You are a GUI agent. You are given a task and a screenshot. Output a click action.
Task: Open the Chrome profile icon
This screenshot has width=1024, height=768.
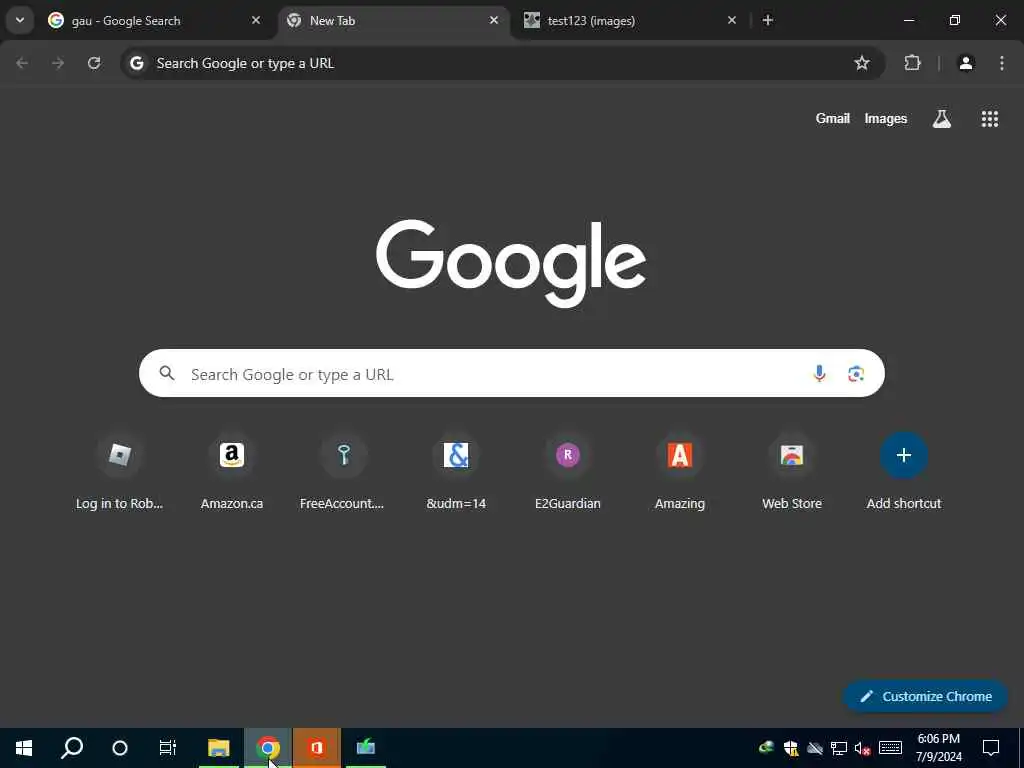(966, 63)
